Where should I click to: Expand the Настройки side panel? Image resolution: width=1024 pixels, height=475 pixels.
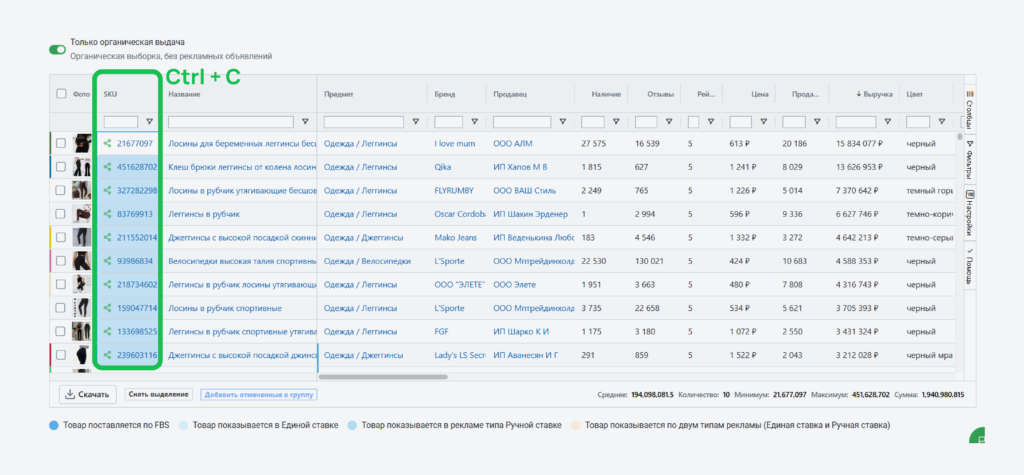pyautogui.click(x=969, y=211)
